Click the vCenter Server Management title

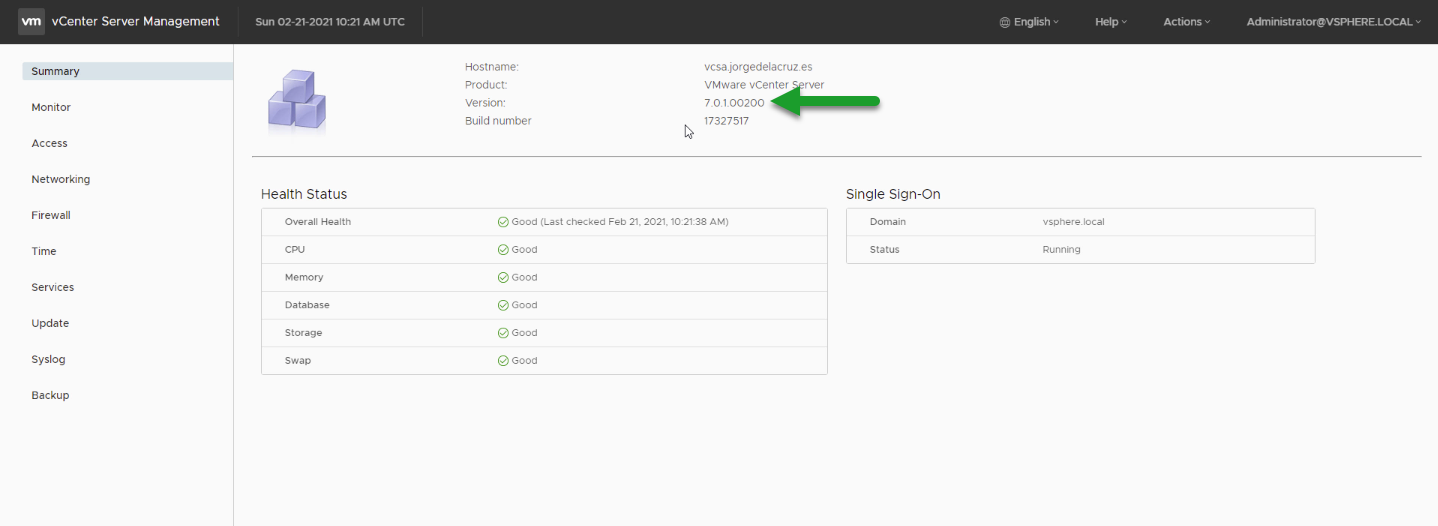point(135,21)
